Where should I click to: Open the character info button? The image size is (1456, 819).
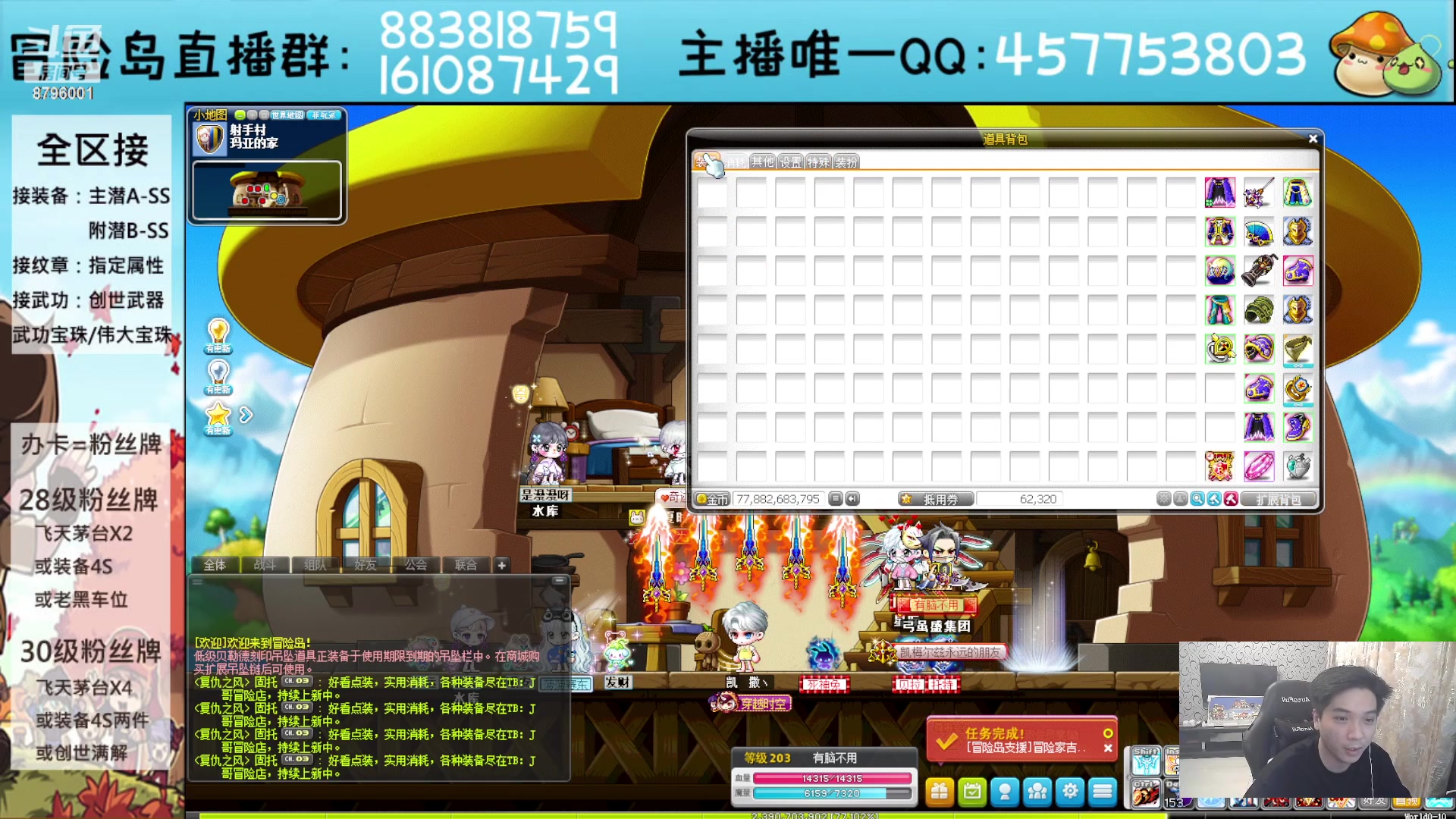tap(1005, 792)
